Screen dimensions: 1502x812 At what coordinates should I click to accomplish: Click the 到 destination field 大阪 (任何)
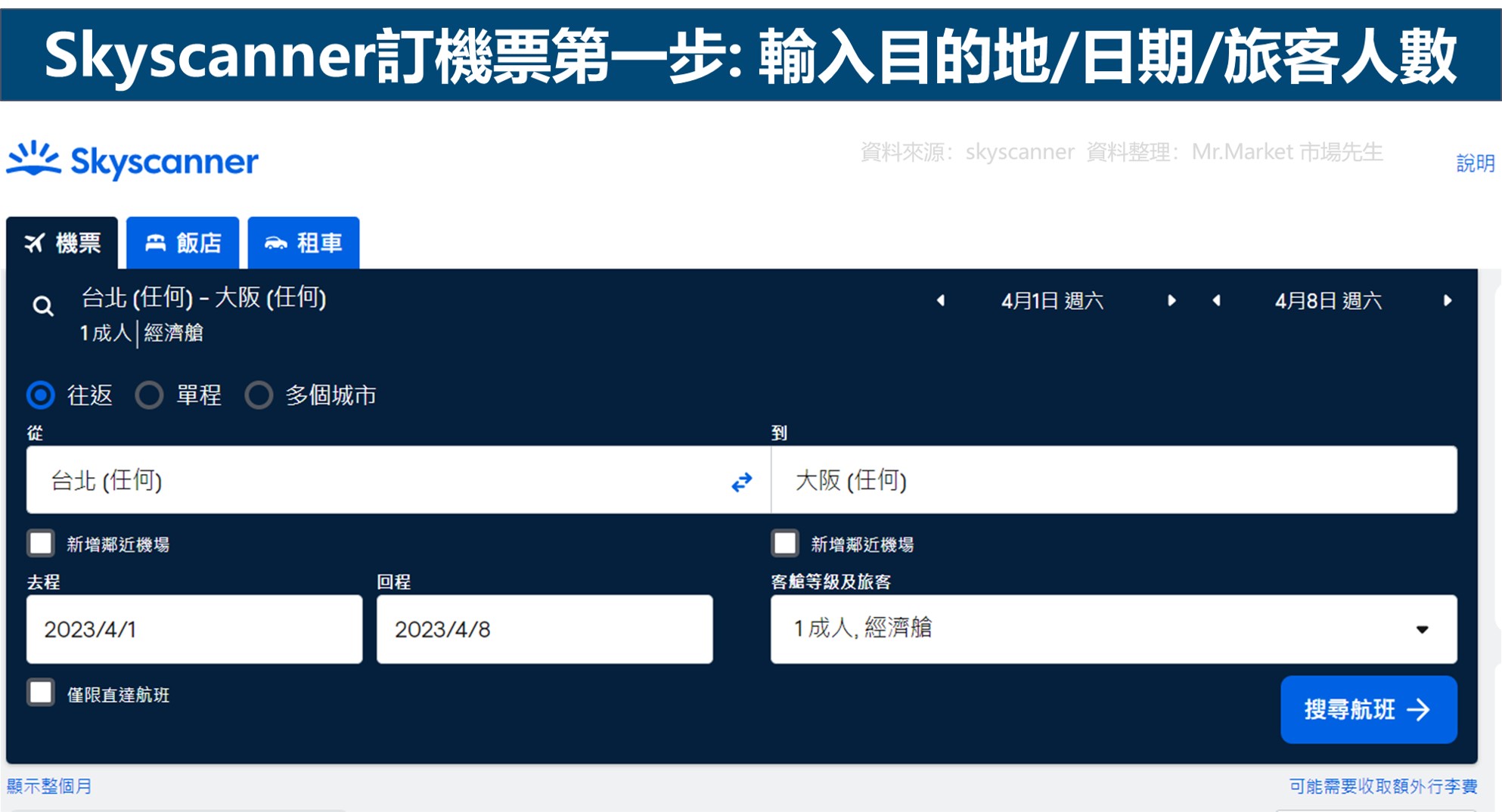click(x=1114, y=480)
